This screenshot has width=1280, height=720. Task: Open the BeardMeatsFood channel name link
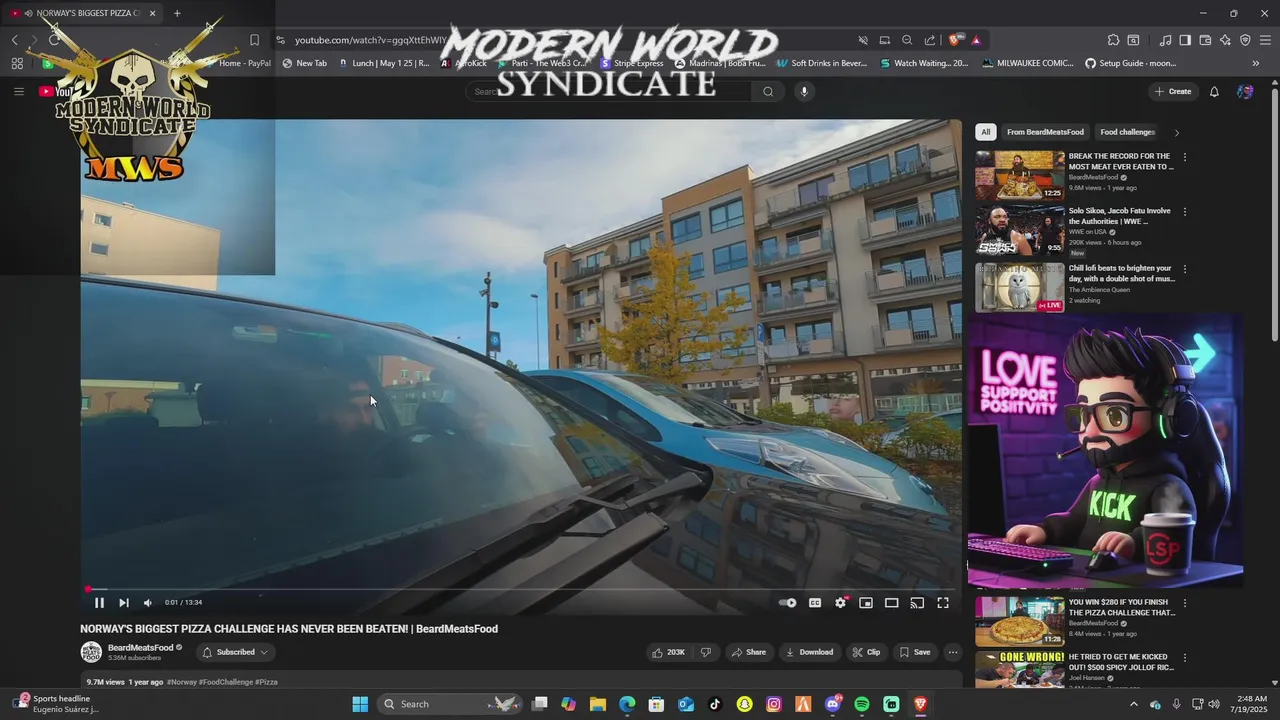(141, 647)
